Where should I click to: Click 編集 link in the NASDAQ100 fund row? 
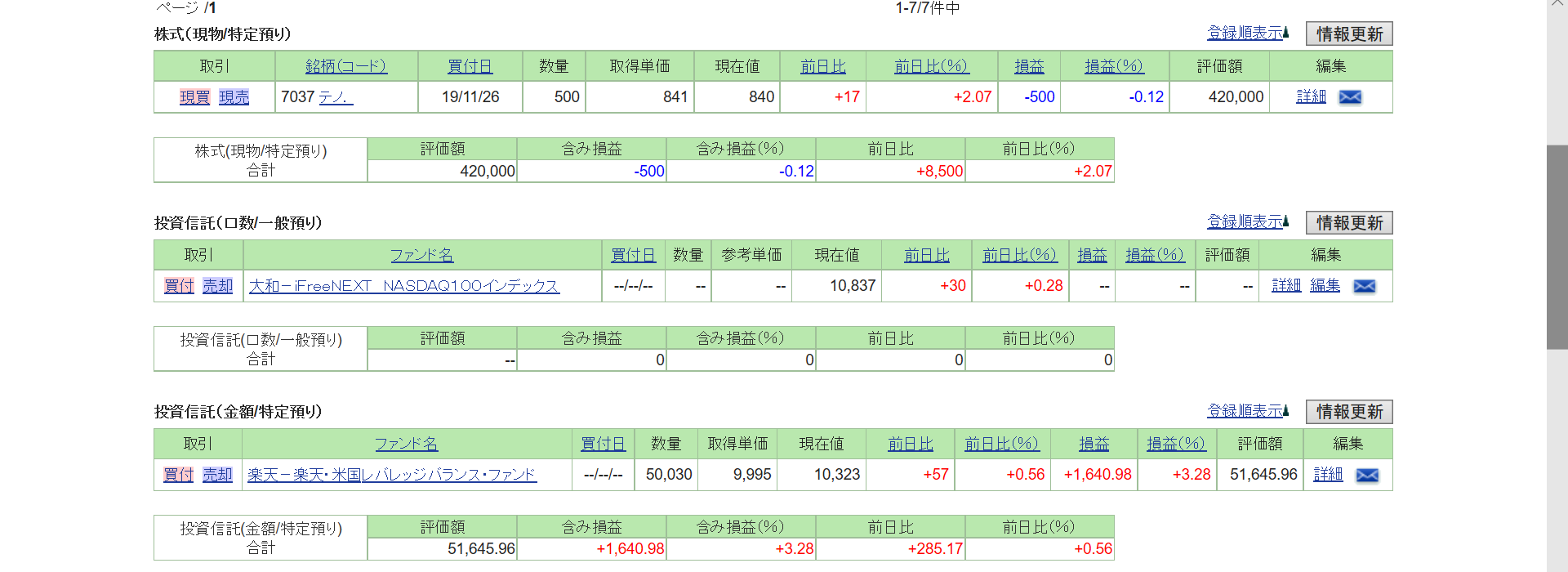coord(1325,285)
